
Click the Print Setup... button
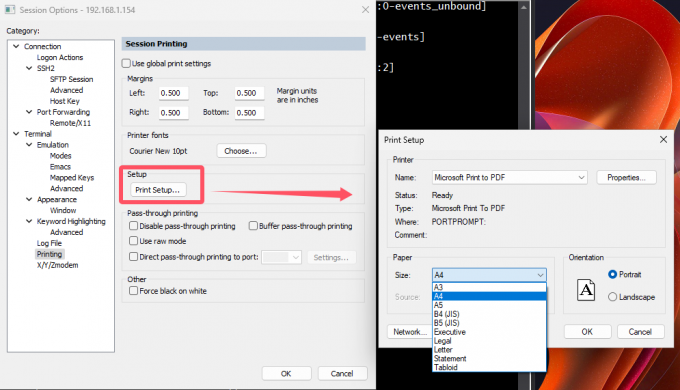click(158, 190)
